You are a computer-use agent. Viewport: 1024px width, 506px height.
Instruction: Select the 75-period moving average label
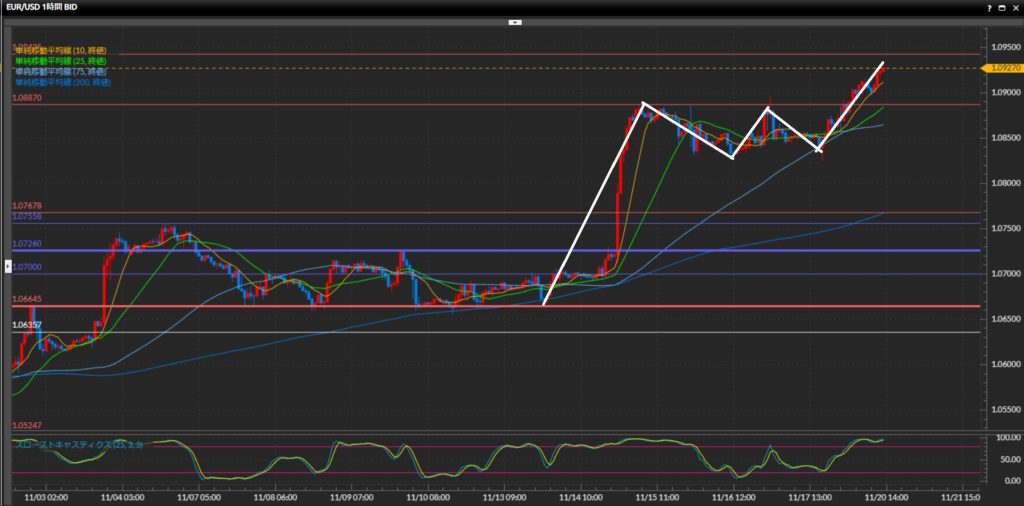tap(60, 72)
